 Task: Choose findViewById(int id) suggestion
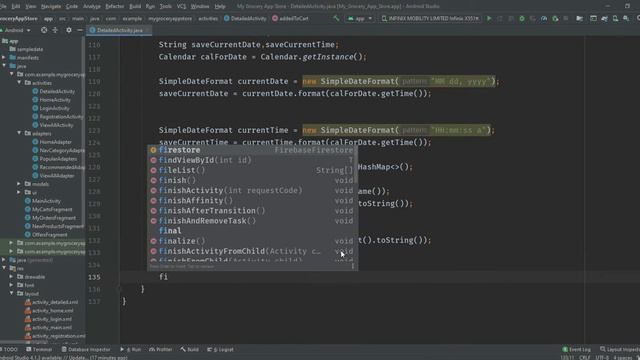tap(252, 160)
